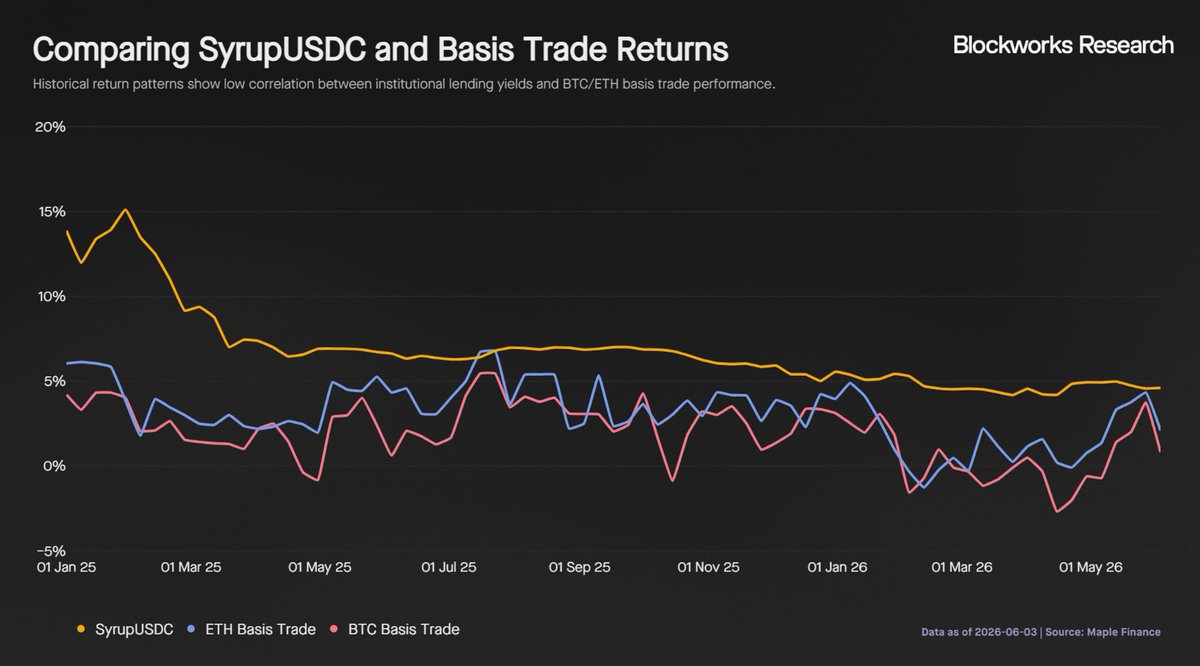Toggle the SyrupUSDC legend label
Screen dimensions: 1200x666
click(x=133, y=630)
